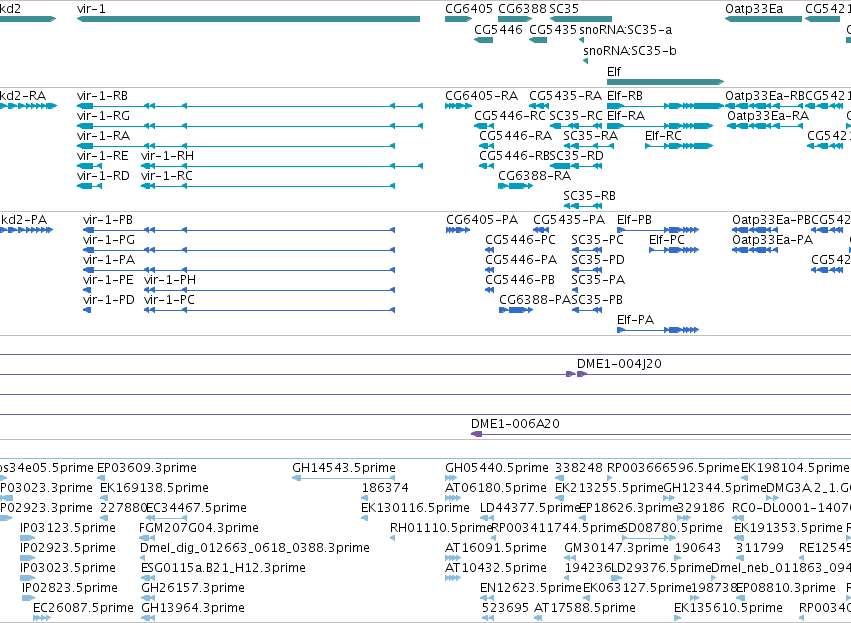Screen dimensions: 851x623
Task: Click transcript label vir-1-RA
Action: click(x=103, y=136)
